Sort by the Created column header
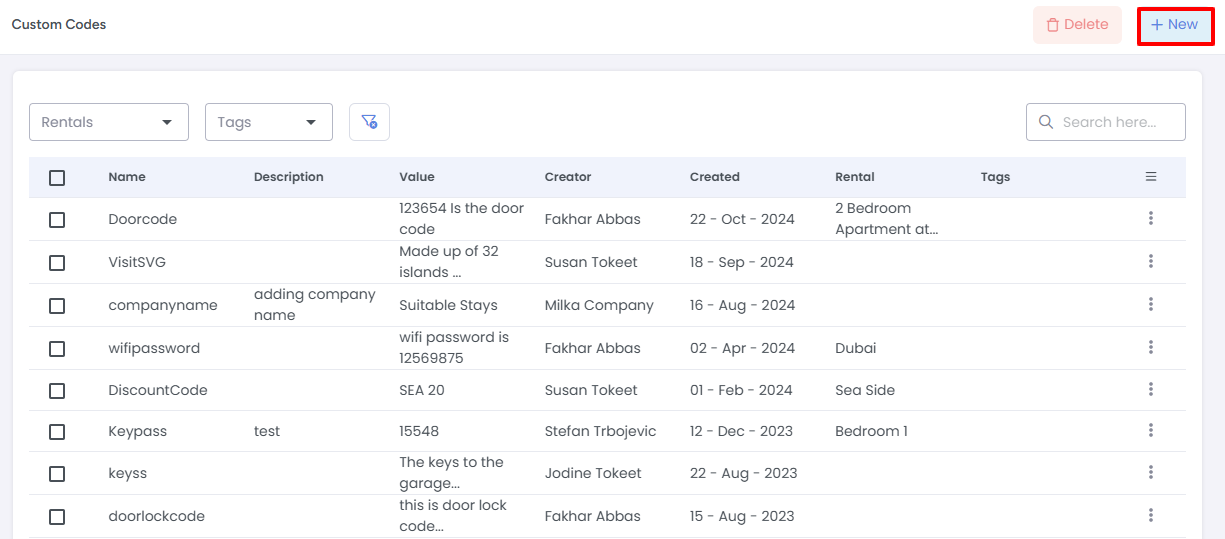The width and height of the screenshot is (1225, 539). point(714,177)
